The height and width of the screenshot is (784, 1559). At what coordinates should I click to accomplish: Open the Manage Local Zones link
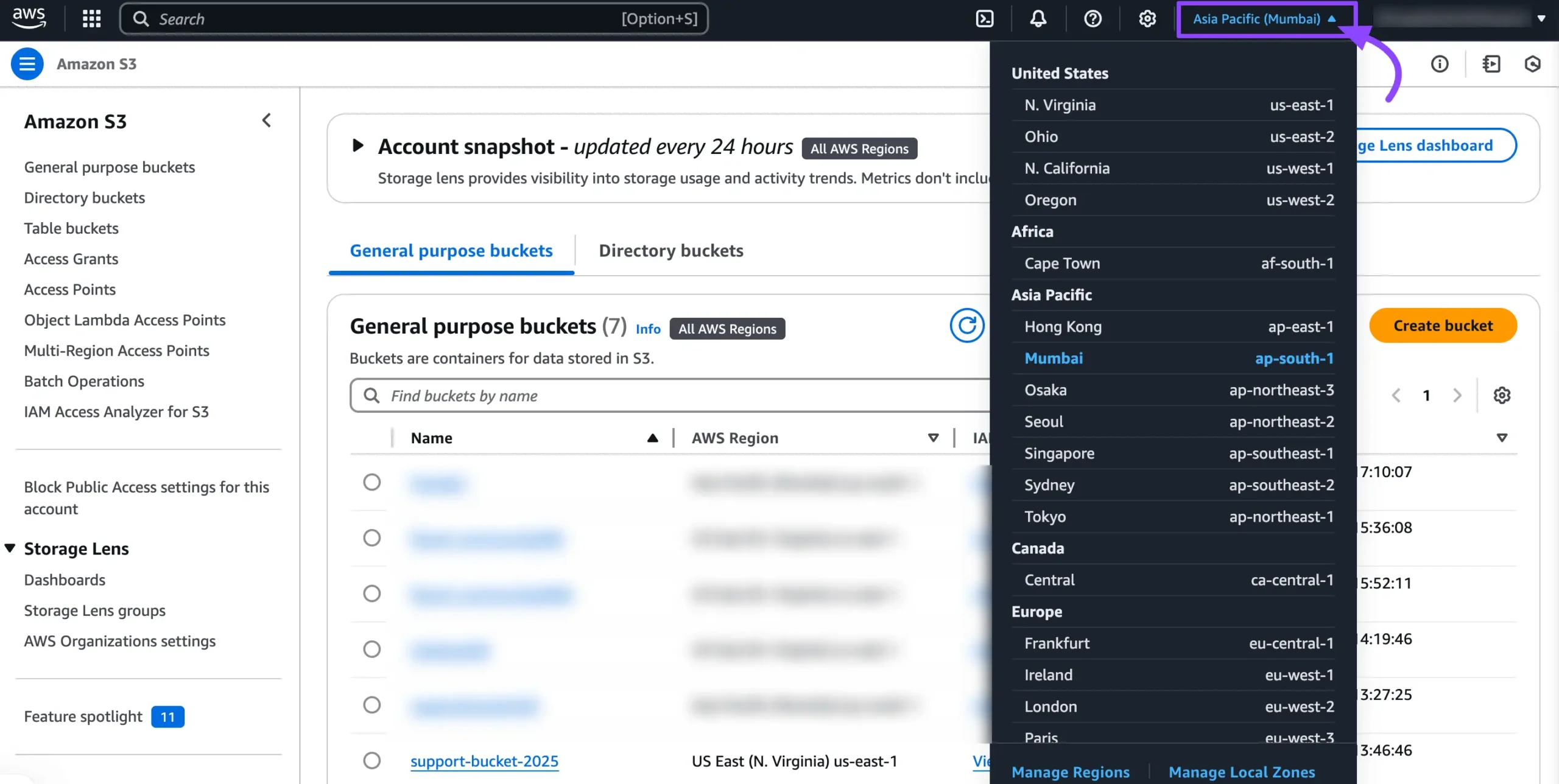click(x=1242, y=772)
